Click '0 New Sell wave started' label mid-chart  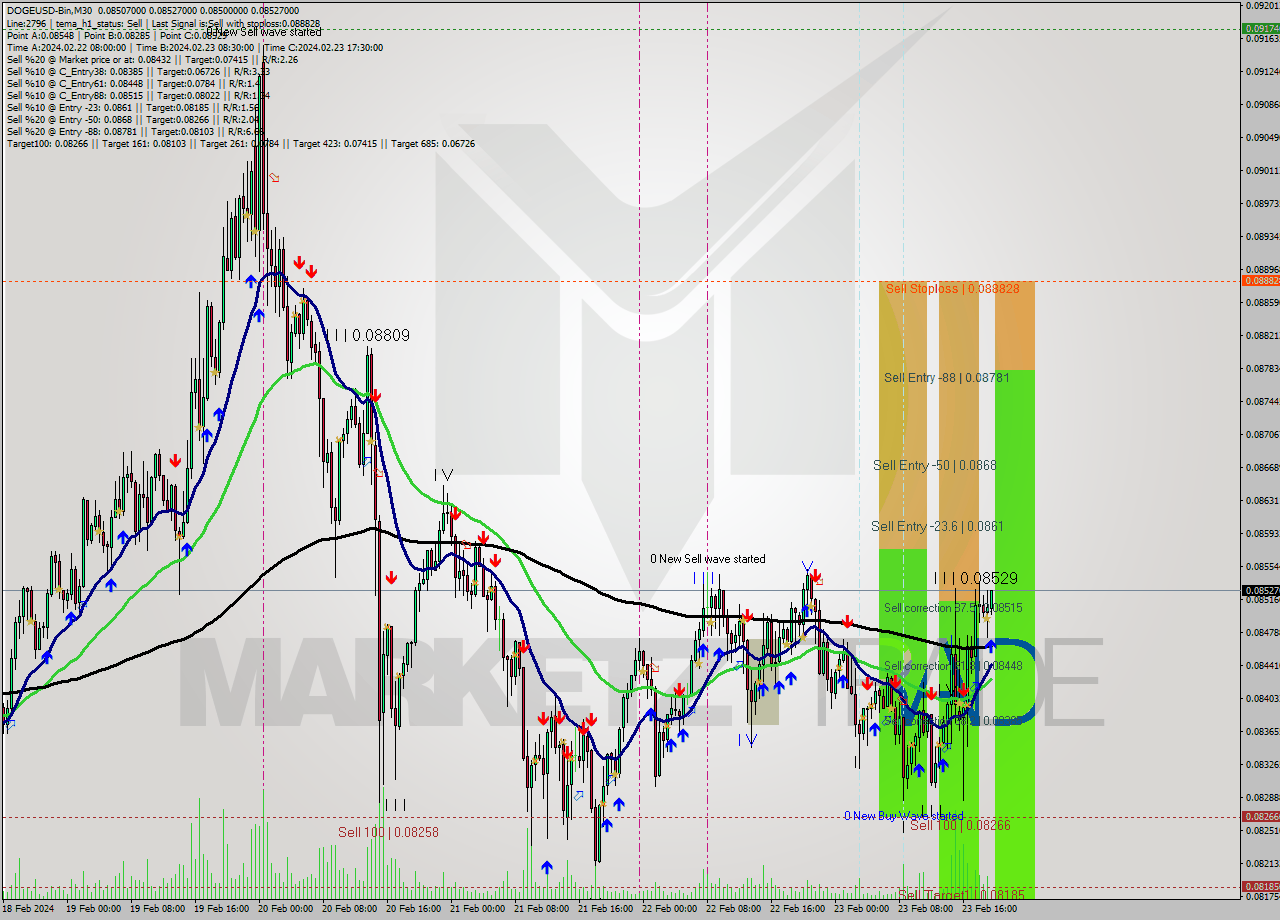coord(708,559)
